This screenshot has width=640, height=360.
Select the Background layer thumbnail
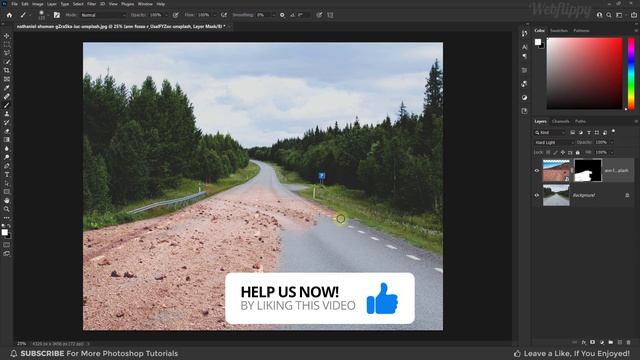coord(556,195)
